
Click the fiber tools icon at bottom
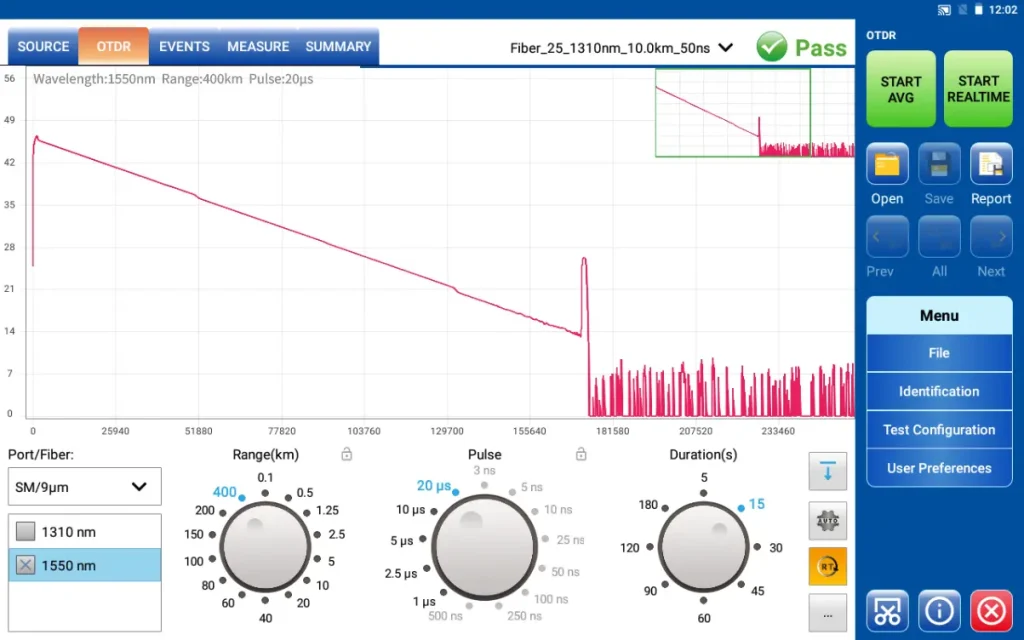tap(887, 609)
